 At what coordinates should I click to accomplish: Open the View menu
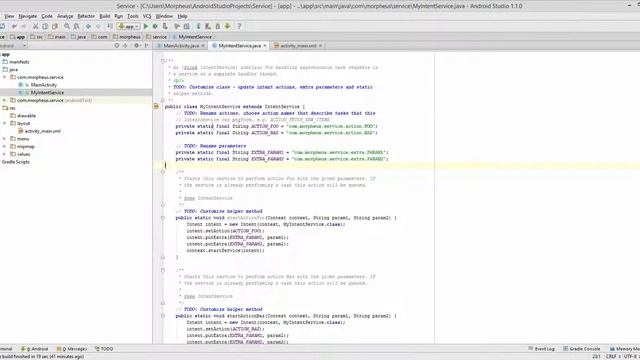point(9,16)
